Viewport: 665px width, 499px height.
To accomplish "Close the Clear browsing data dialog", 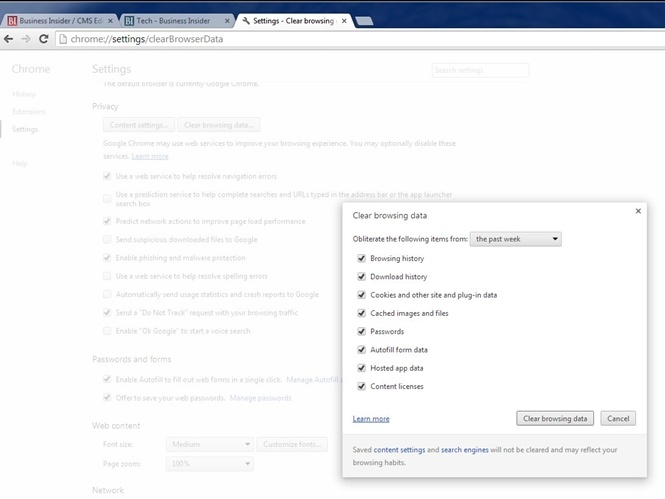I will 638,211.
